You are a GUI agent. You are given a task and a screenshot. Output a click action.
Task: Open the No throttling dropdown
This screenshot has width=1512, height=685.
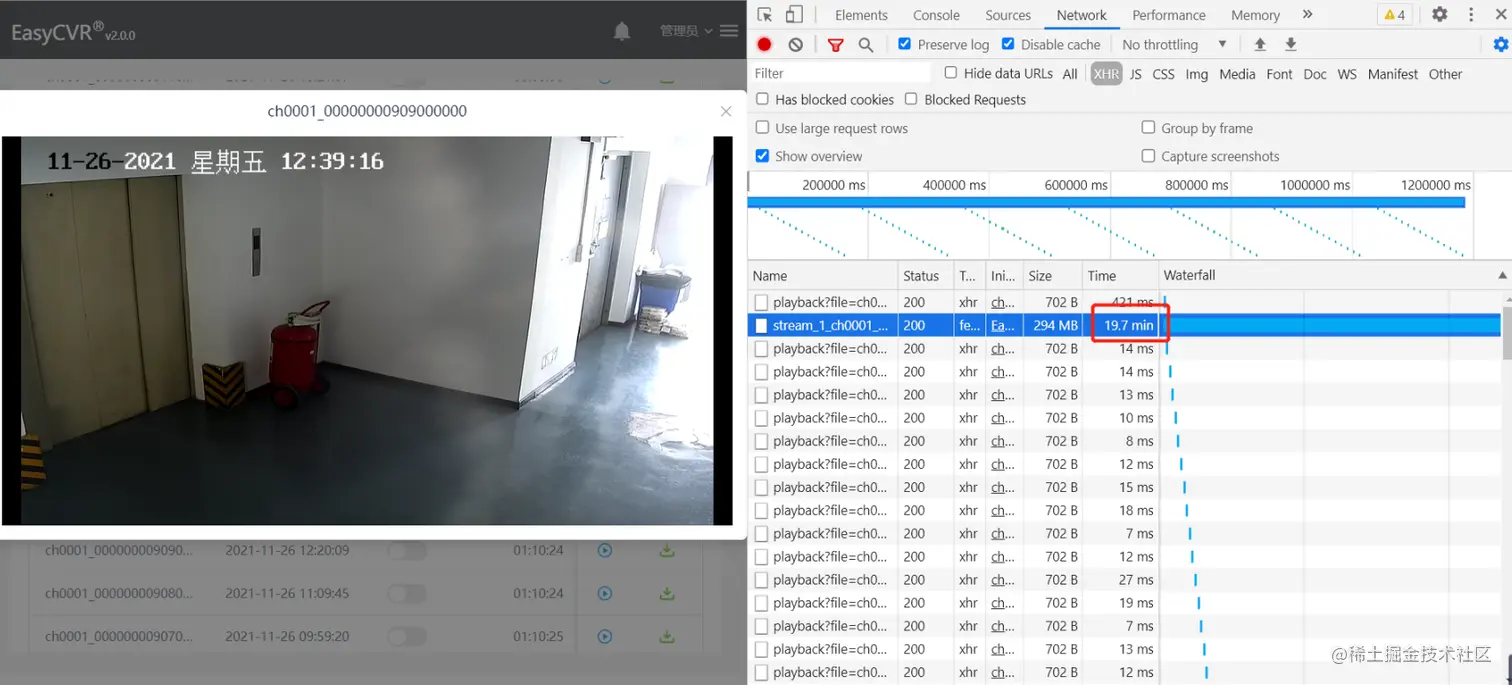(1174, 45)
